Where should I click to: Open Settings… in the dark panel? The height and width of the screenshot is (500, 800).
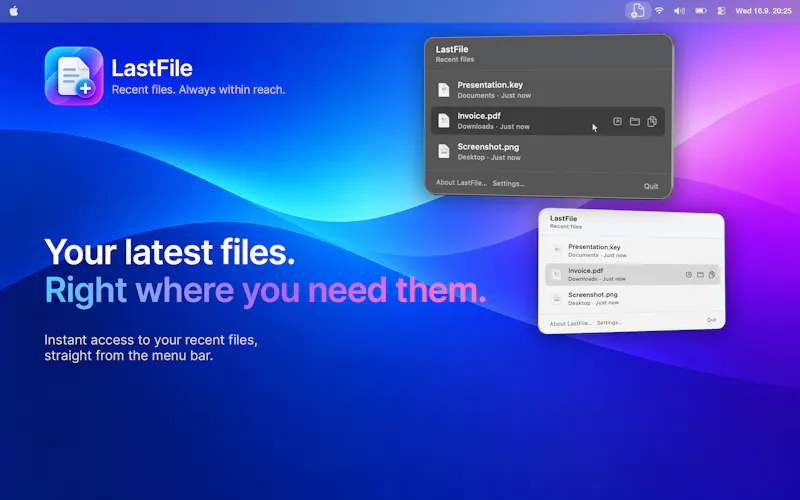(508, 184)
